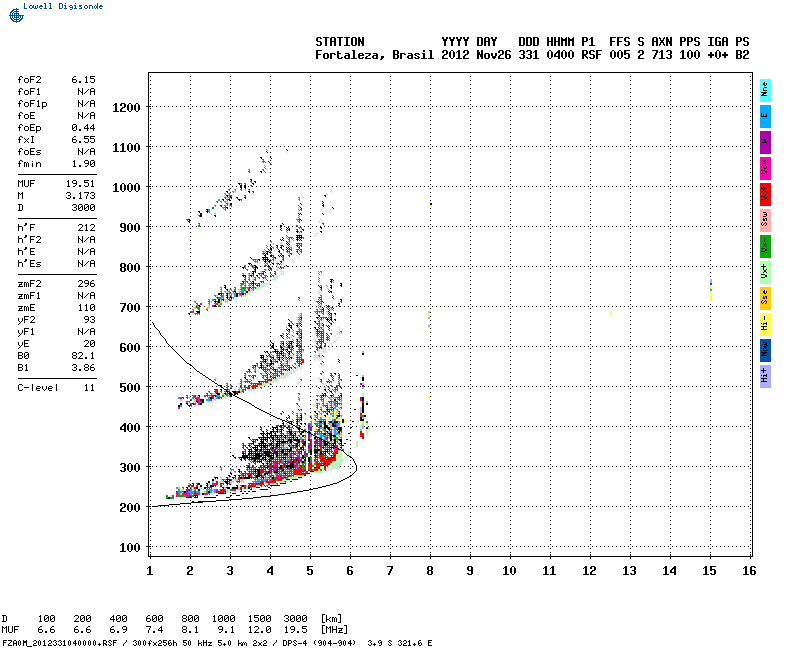
Task: Click the RSF program label
Action: [x=591, y=55]
